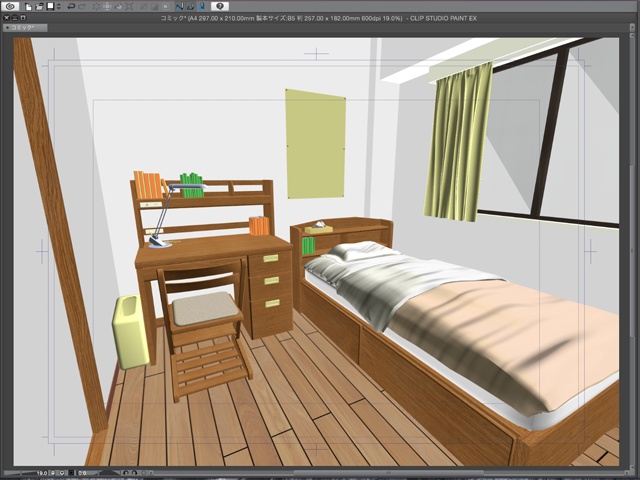Toggle snap to ruler
The width and height of the screenshot is (640, 480).
pos(180,7)
